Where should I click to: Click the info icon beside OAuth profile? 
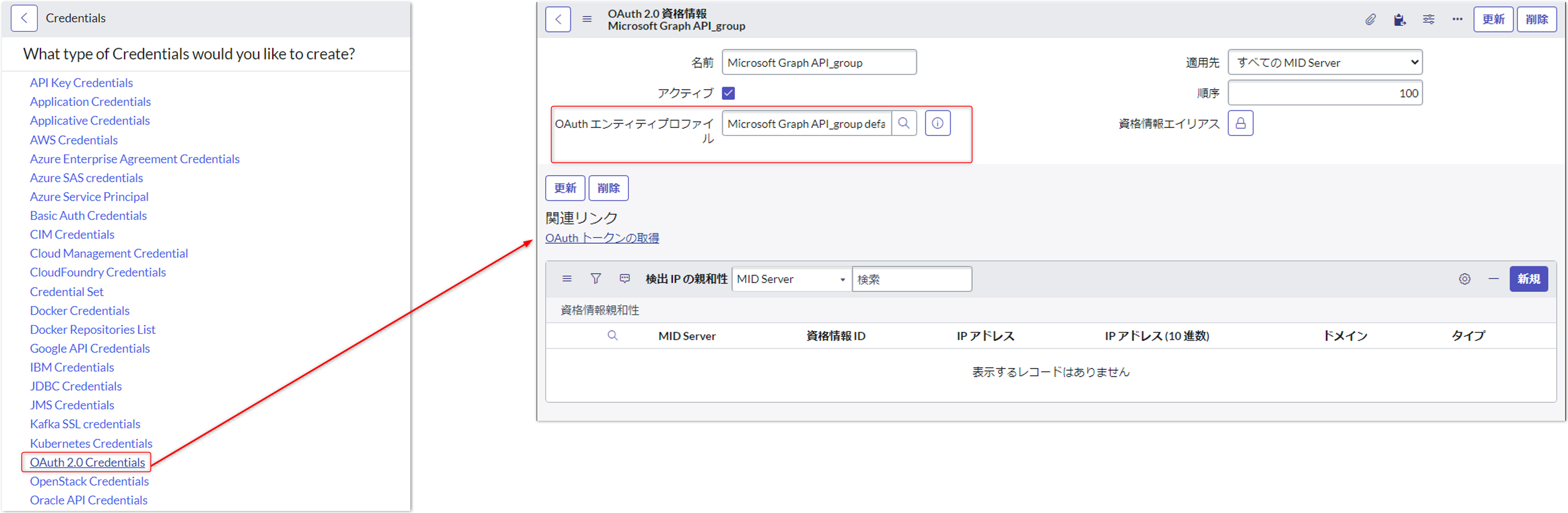tap(937, 123)
